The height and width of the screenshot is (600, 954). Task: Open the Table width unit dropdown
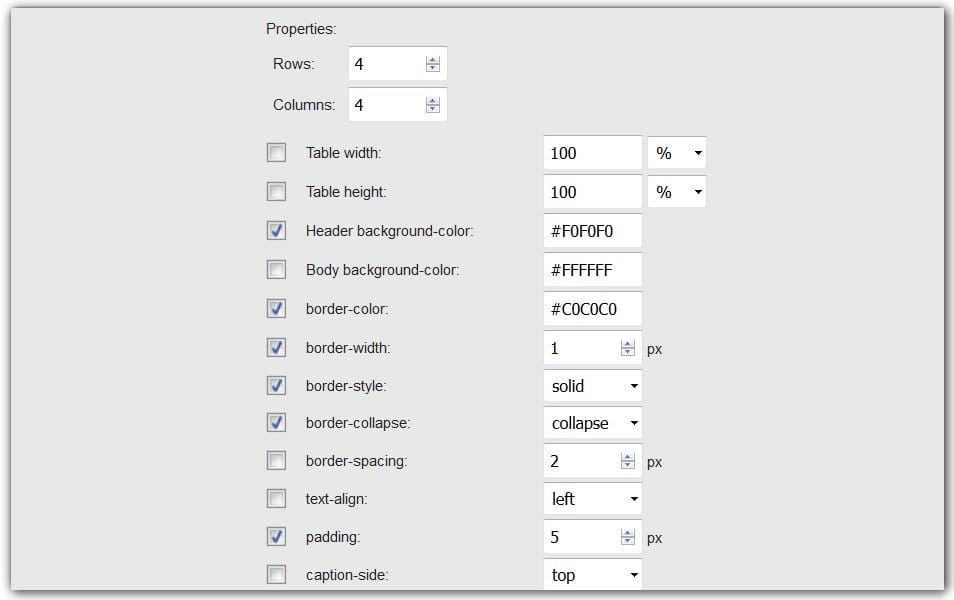click(x=677, y=152)
